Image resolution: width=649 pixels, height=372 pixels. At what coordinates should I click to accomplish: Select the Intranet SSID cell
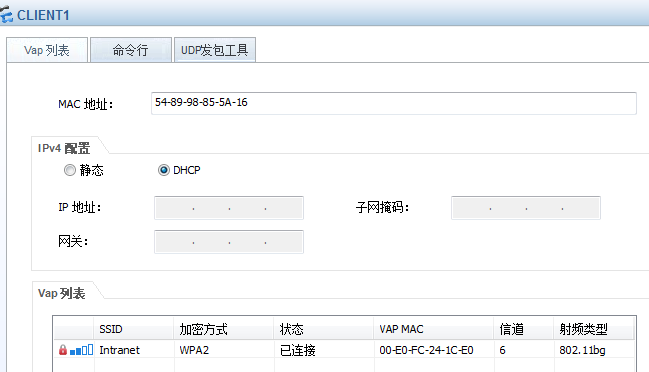[134, 350]
